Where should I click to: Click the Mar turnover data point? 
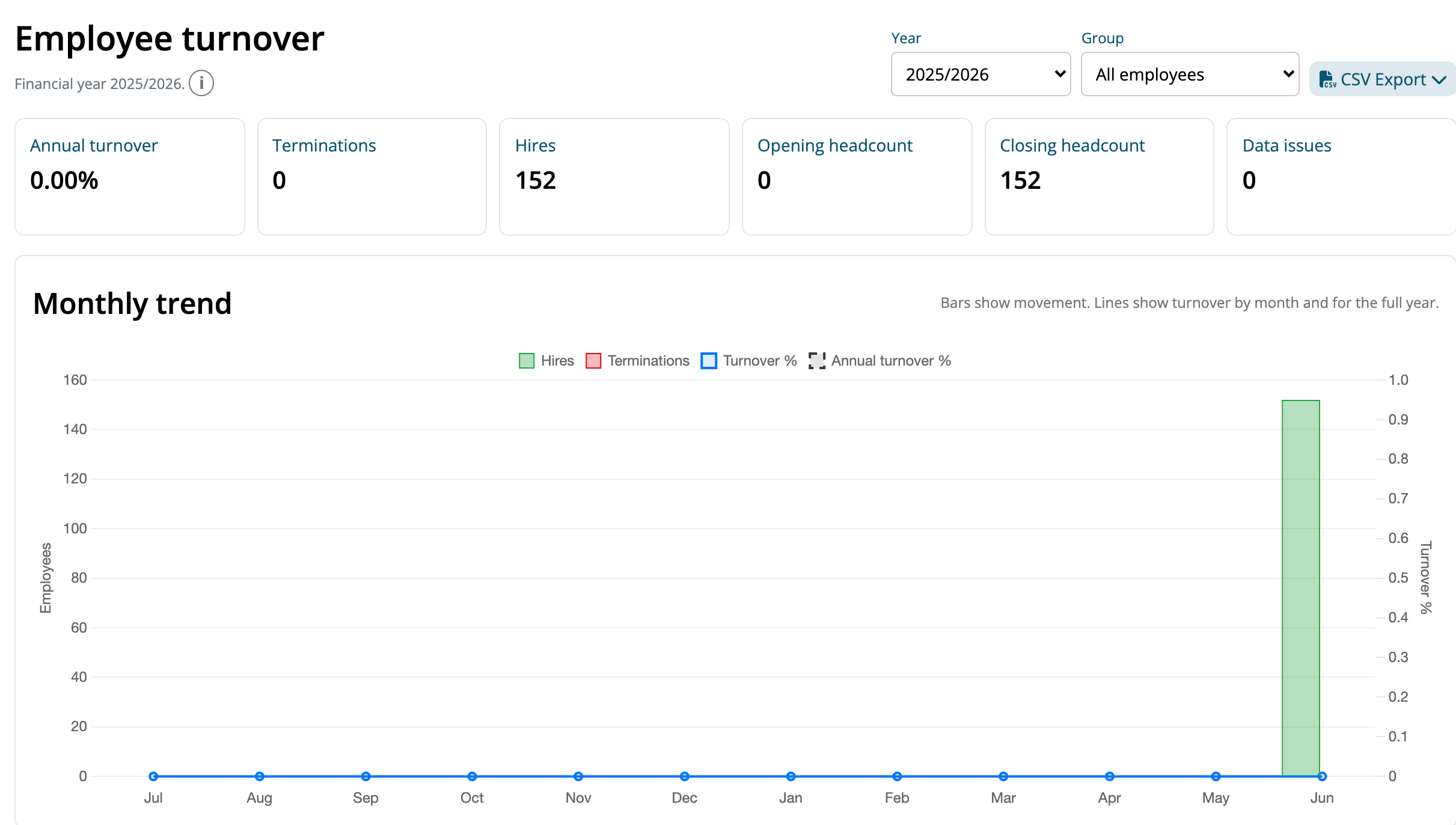coord(1003,776)
